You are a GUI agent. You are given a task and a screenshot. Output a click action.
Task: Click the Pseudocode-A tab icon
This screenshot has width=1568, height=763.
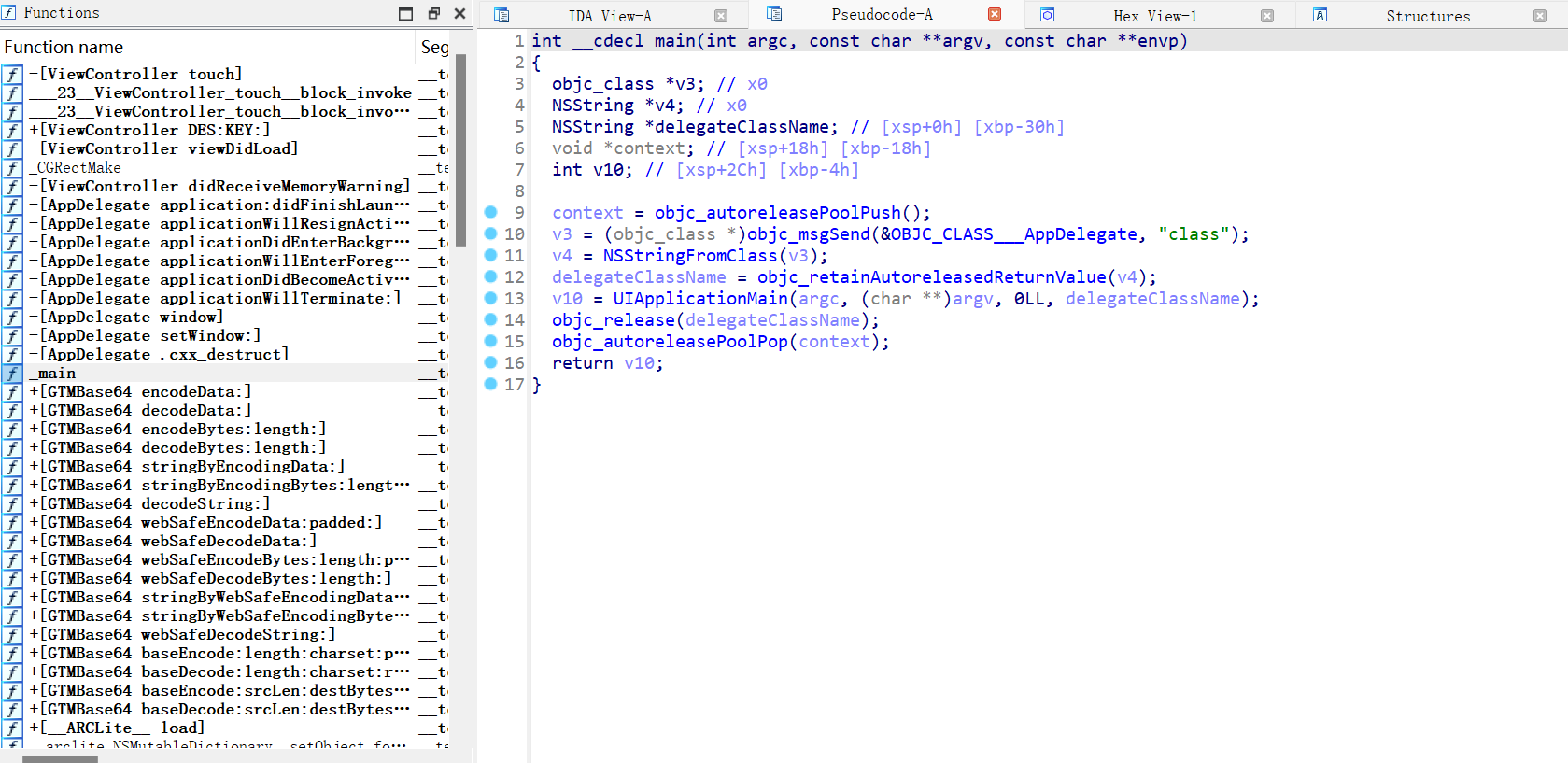774,13
